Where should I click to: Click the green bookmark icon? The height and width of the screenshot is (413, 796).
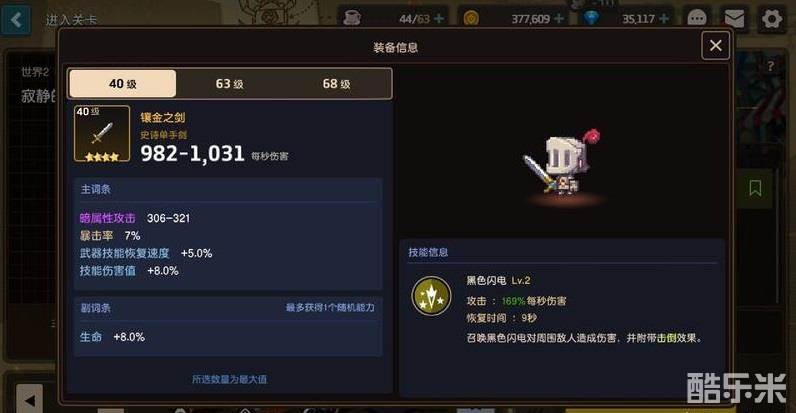pyautogui.click(x=755, y=188)
